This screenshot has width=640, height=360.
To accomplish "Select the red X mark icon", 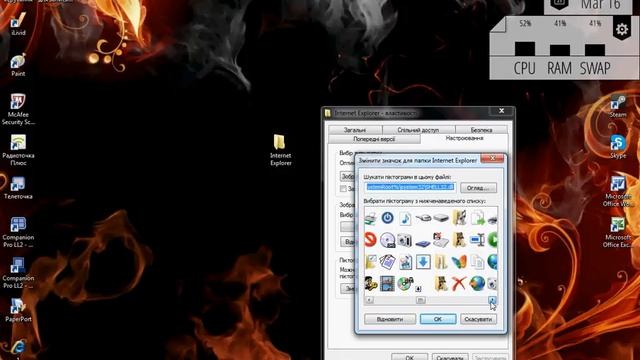I will [x=459, y=283].
